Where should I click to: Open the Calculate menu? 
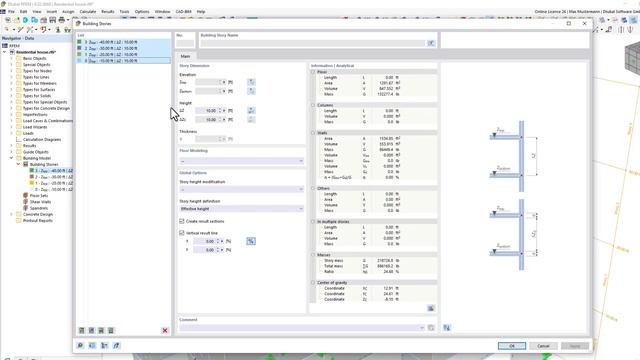88,11
